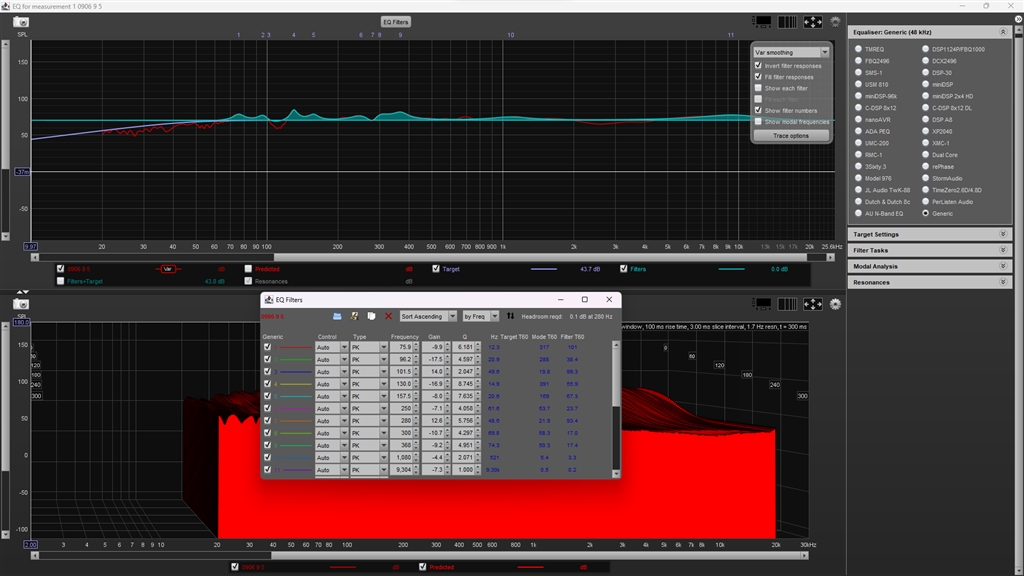Click the Y-axis zoom arrows icon
Viewport: 1024px width, 576px height.
[22, 291]
